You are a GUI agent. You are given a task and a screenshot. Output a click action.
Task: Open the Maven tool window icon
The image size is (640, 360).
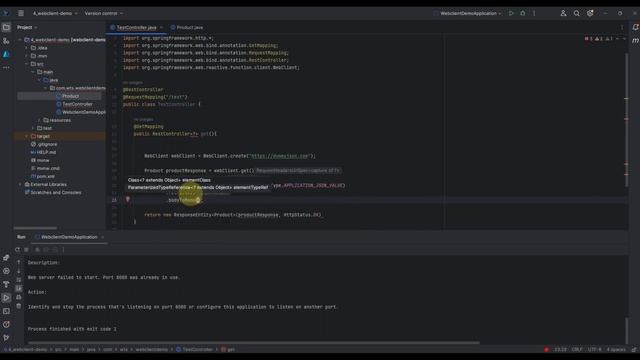tap(635, 40)
